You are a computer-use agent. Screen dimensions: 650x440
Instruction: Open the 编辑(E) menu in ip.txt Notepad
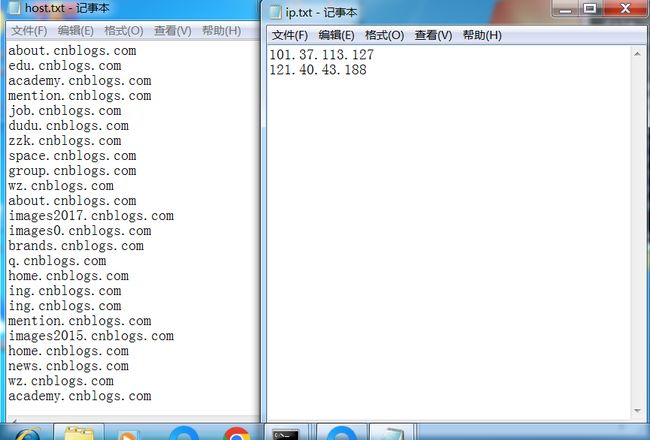[336, 35]
